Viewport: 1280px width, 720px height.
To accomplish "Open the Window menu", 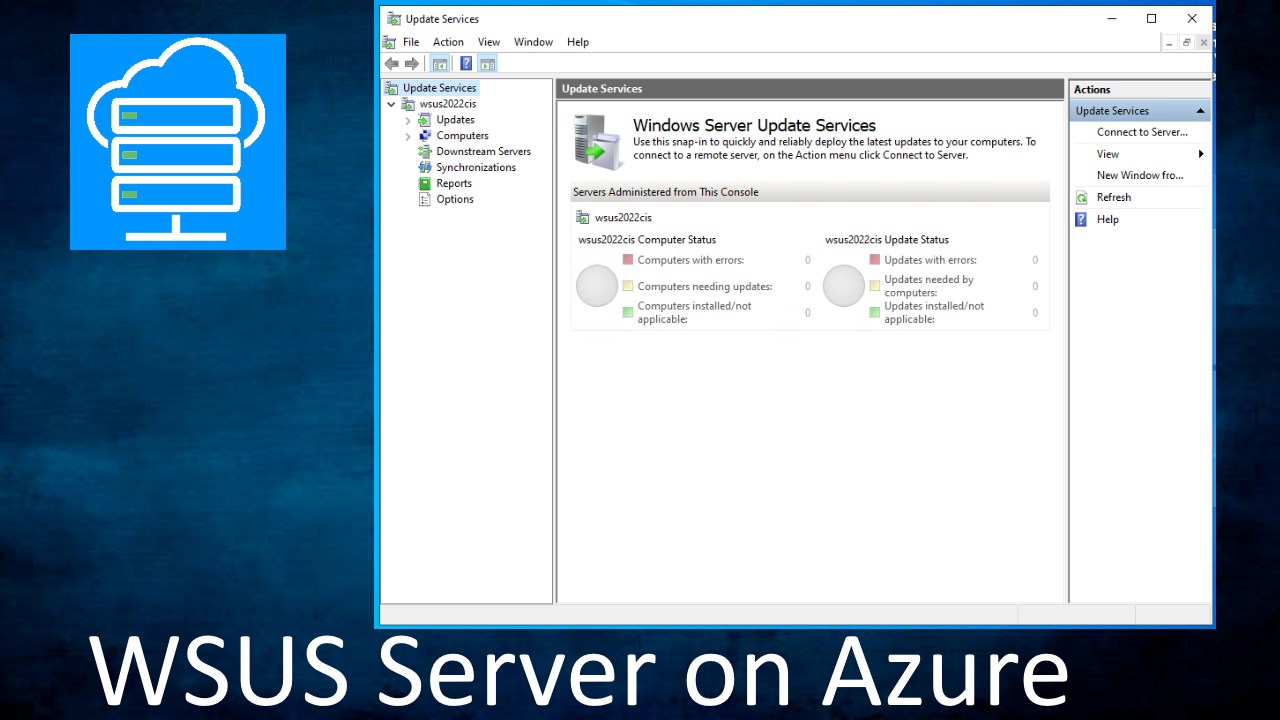I will [x=533, y=42].
